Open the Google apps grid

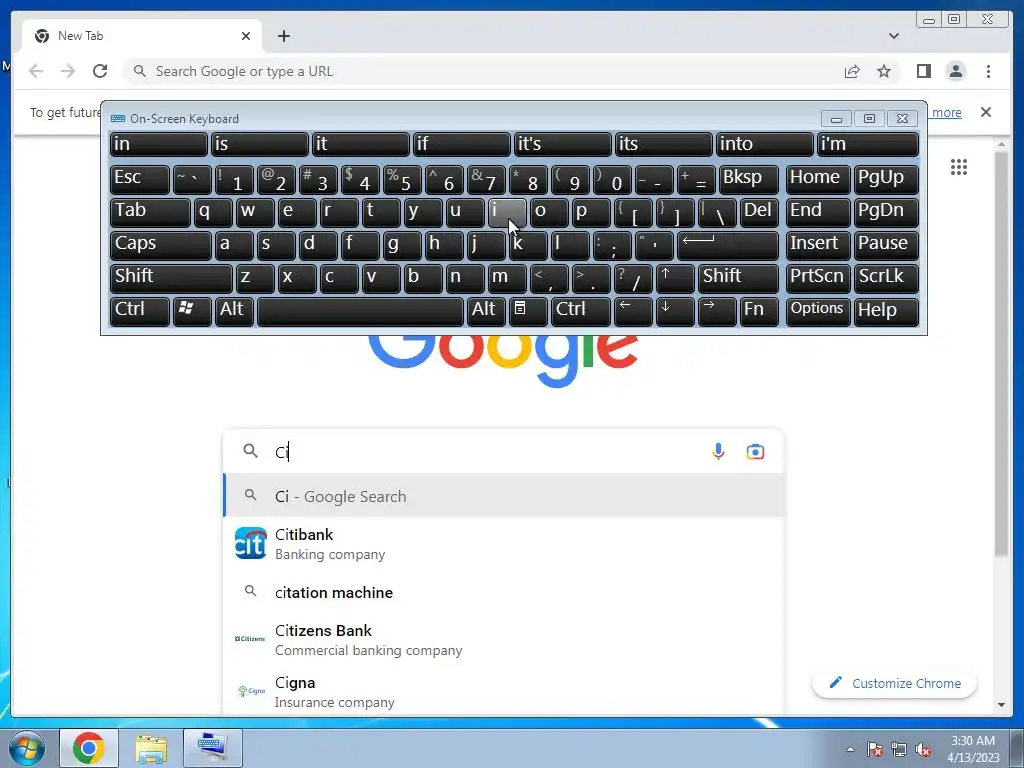[959, 167]
